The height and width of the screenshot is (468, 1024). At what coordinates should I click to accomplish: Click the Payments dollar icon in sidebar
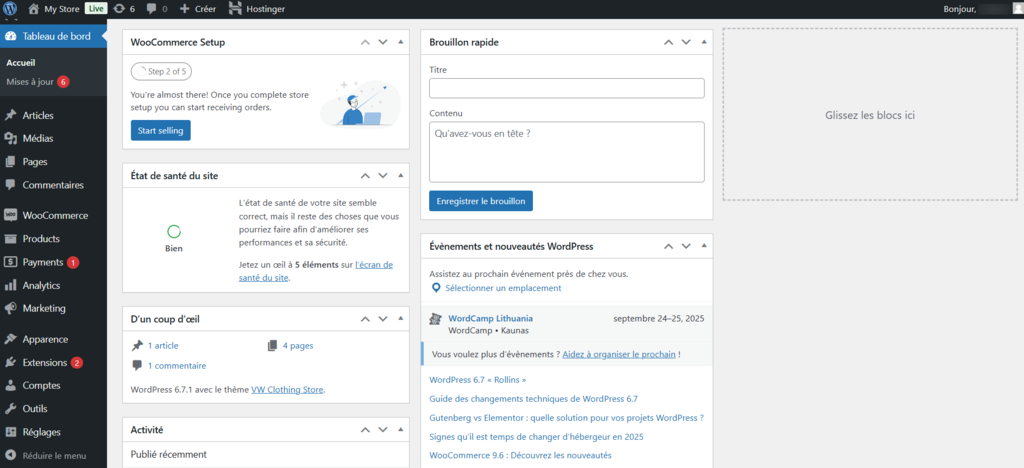(10, 262)
